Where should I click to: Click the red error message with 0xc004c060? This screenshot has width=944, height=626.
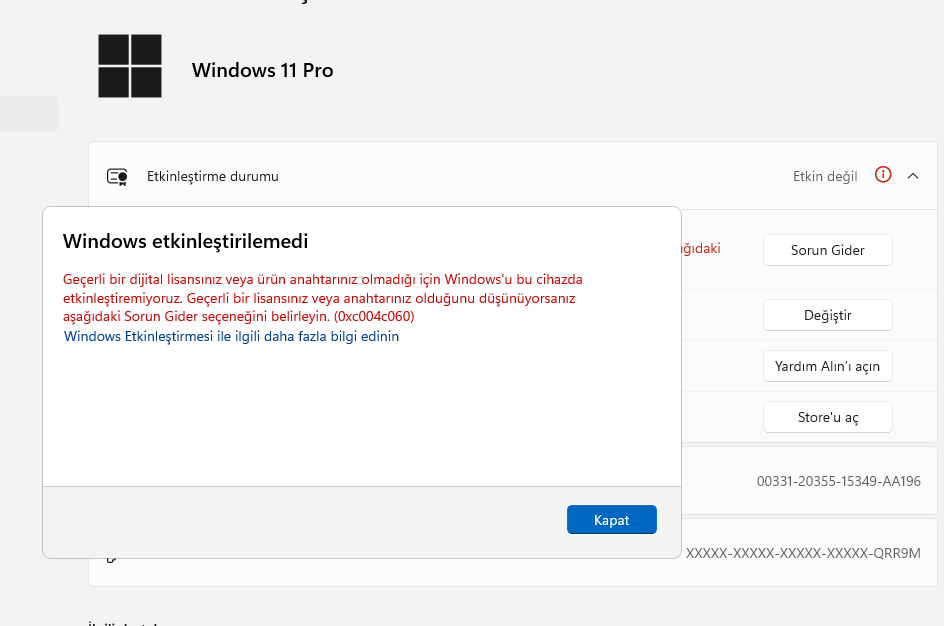click(x=323, y=297)
